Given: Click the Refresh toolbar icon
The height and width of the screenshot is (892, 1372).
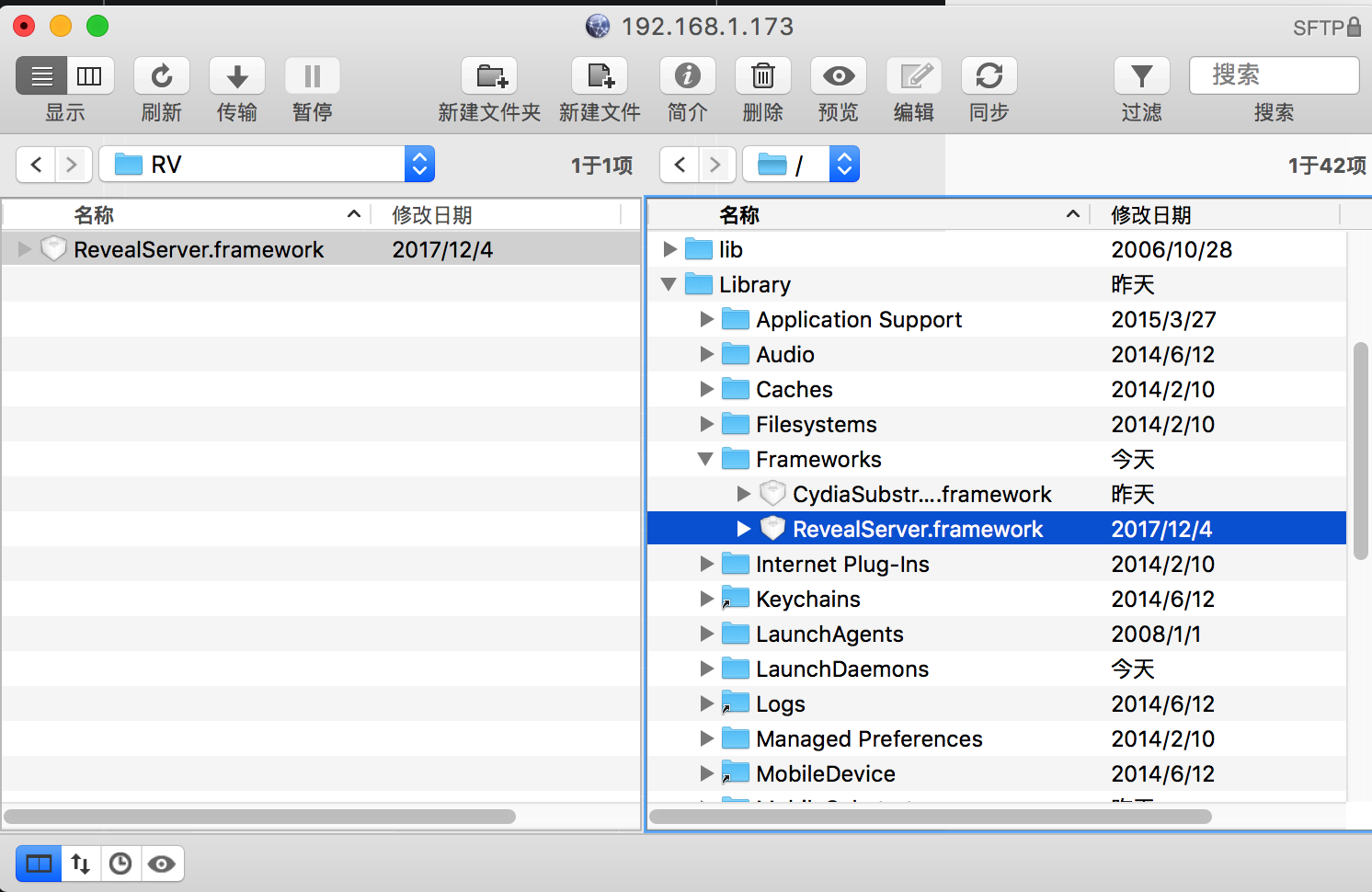Looking at the screenshot, I should click(162, 75).
